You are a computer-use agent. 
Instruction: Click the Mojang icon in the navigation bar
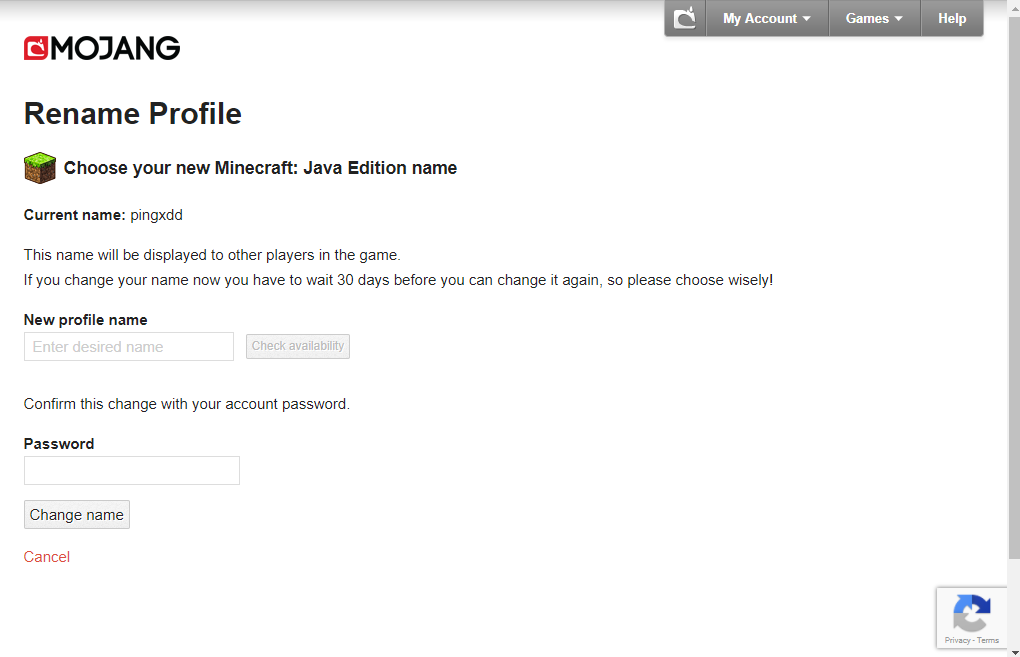click(x=685, y=18)
